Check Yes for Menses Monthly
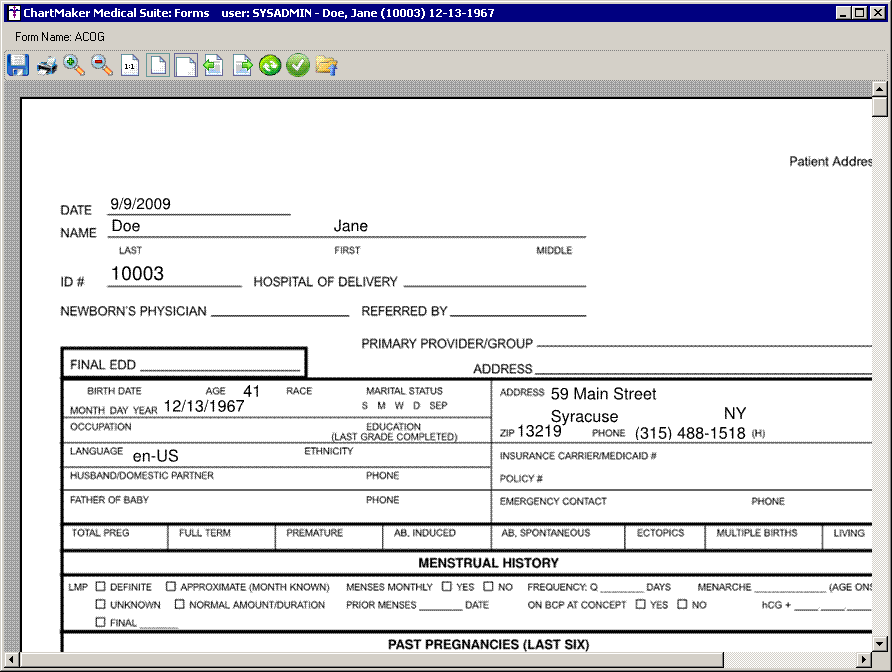 447,587
